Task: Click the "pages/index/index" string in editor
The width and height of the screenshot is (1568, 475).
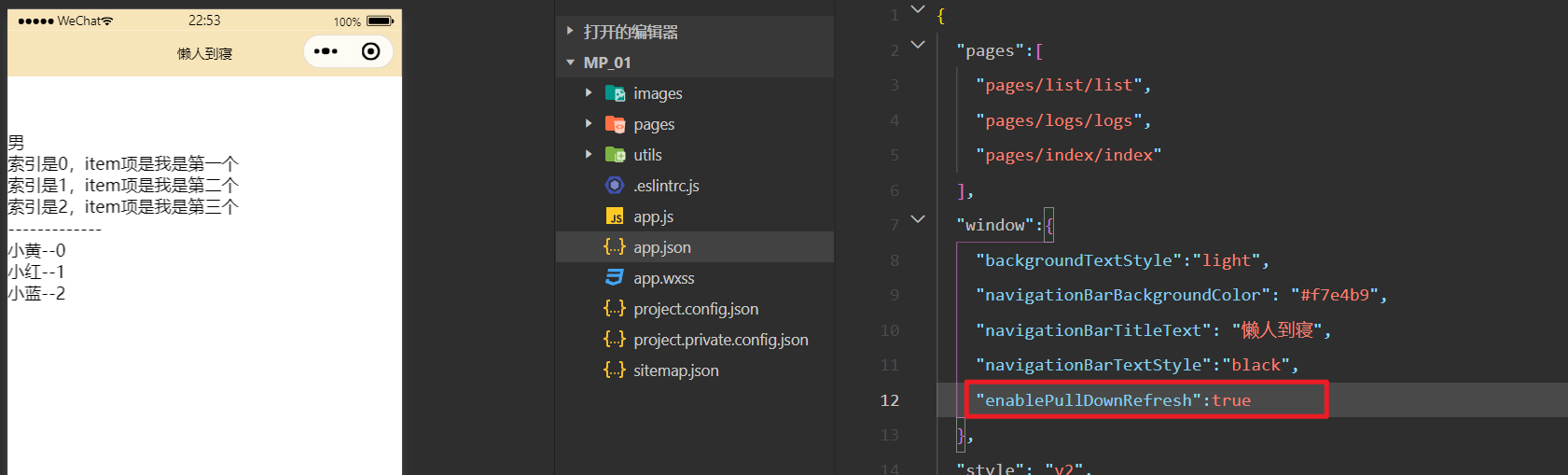Action: (1069, 155)
